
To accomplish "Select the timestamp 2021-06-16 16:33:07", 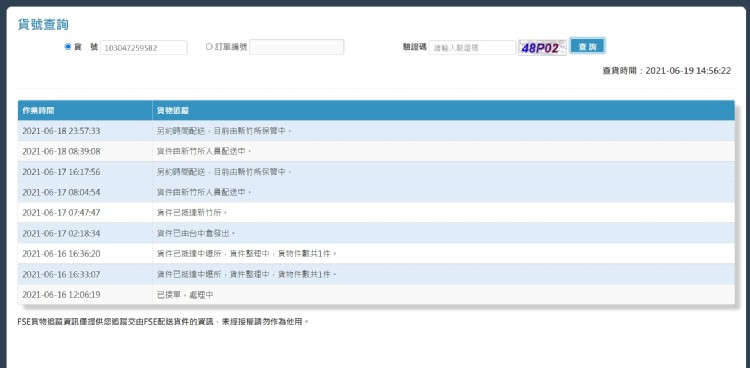I will pyautogui.click(x=61, y=274).
